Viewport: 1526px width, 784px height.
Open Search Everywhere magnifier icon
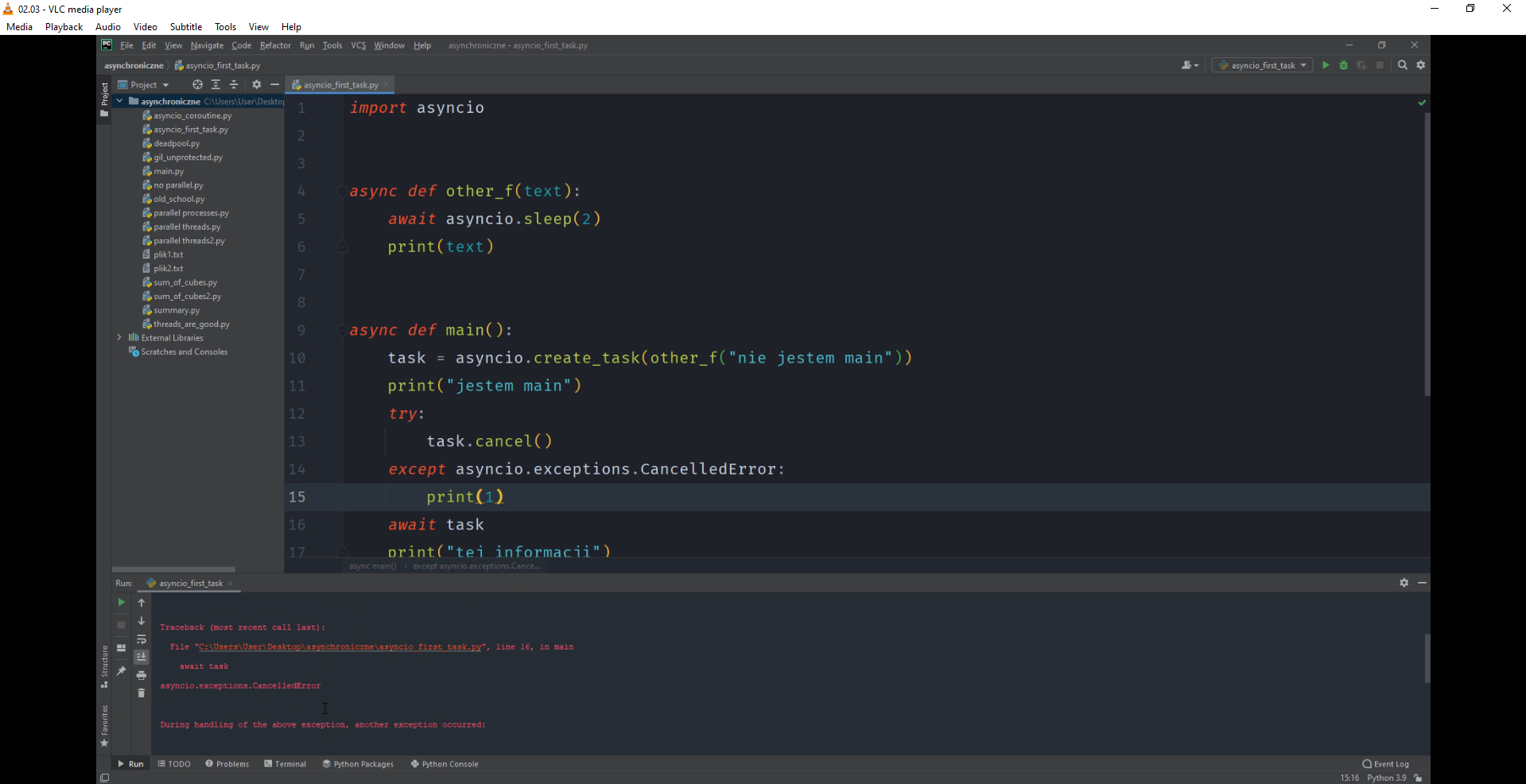click(1403, 65)
